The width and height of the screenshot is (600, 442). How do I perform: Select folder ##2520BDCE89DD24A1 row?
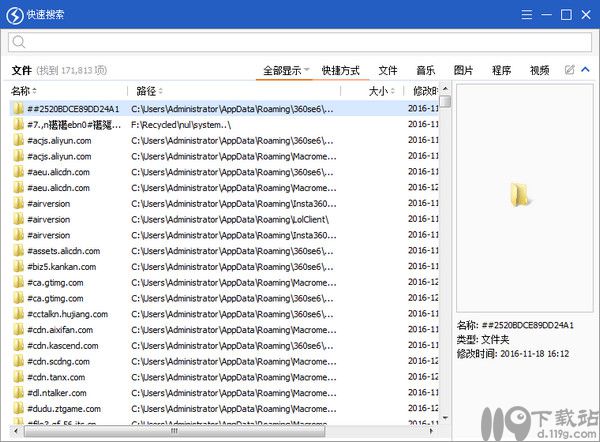click(224, 109)
